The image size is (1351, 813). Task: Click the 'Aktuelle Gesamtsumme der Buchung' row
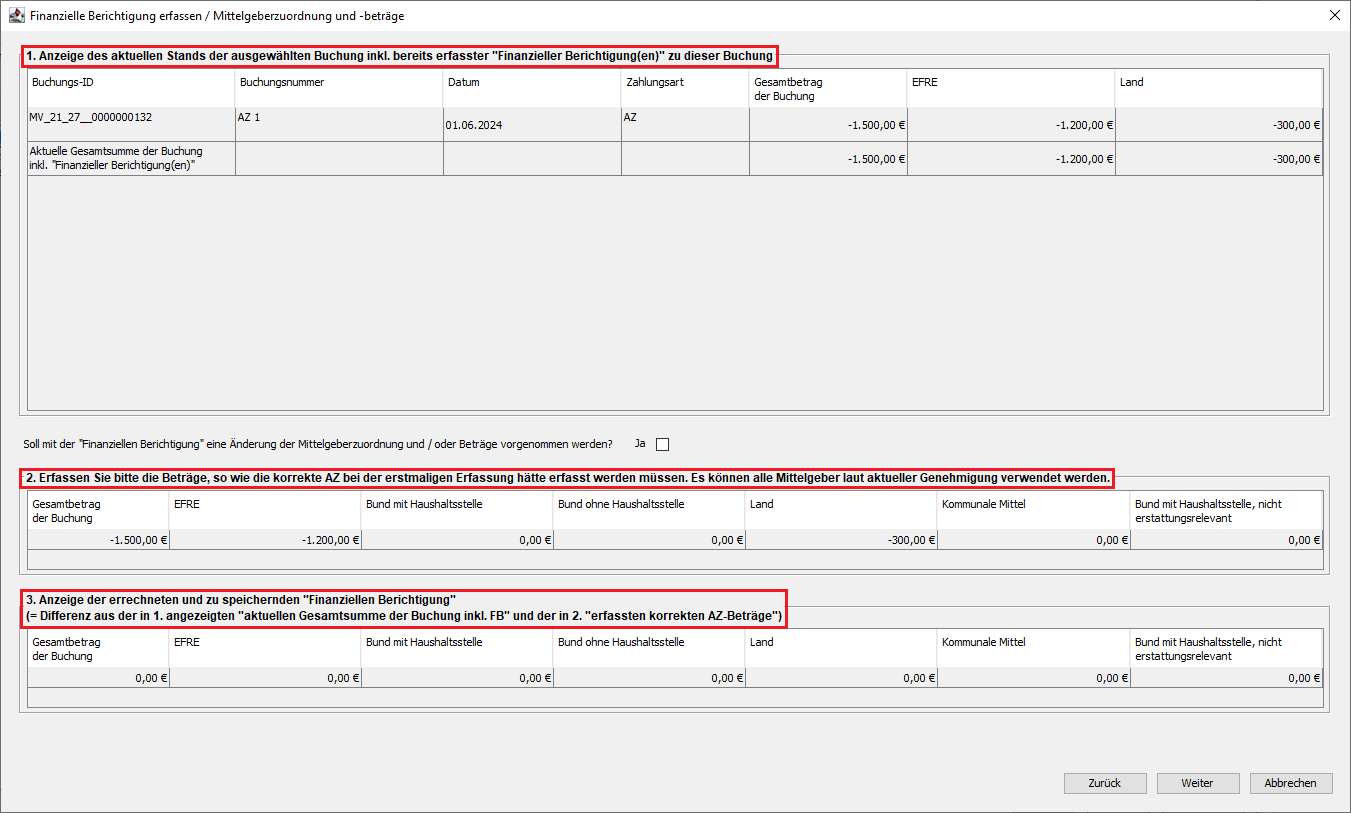pos(131,158)
